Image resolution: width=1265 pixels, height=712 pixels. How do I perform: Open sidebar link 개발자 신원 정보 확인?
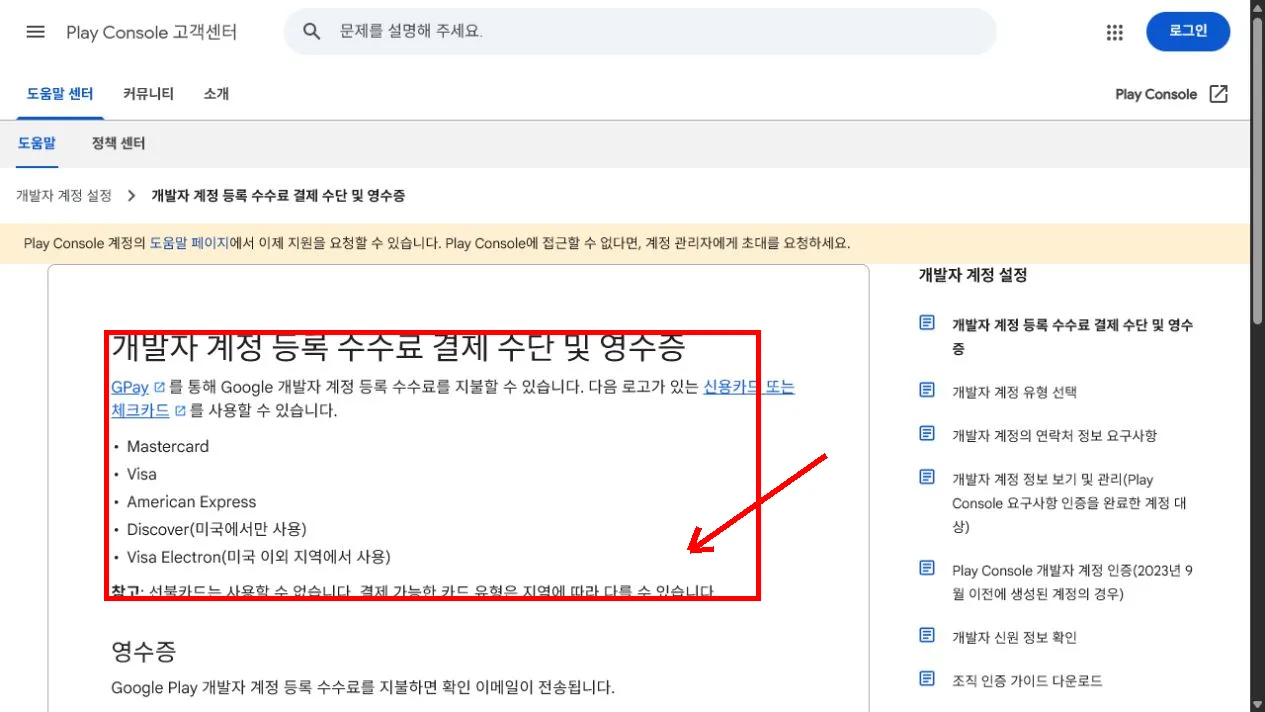(1014, 637)
